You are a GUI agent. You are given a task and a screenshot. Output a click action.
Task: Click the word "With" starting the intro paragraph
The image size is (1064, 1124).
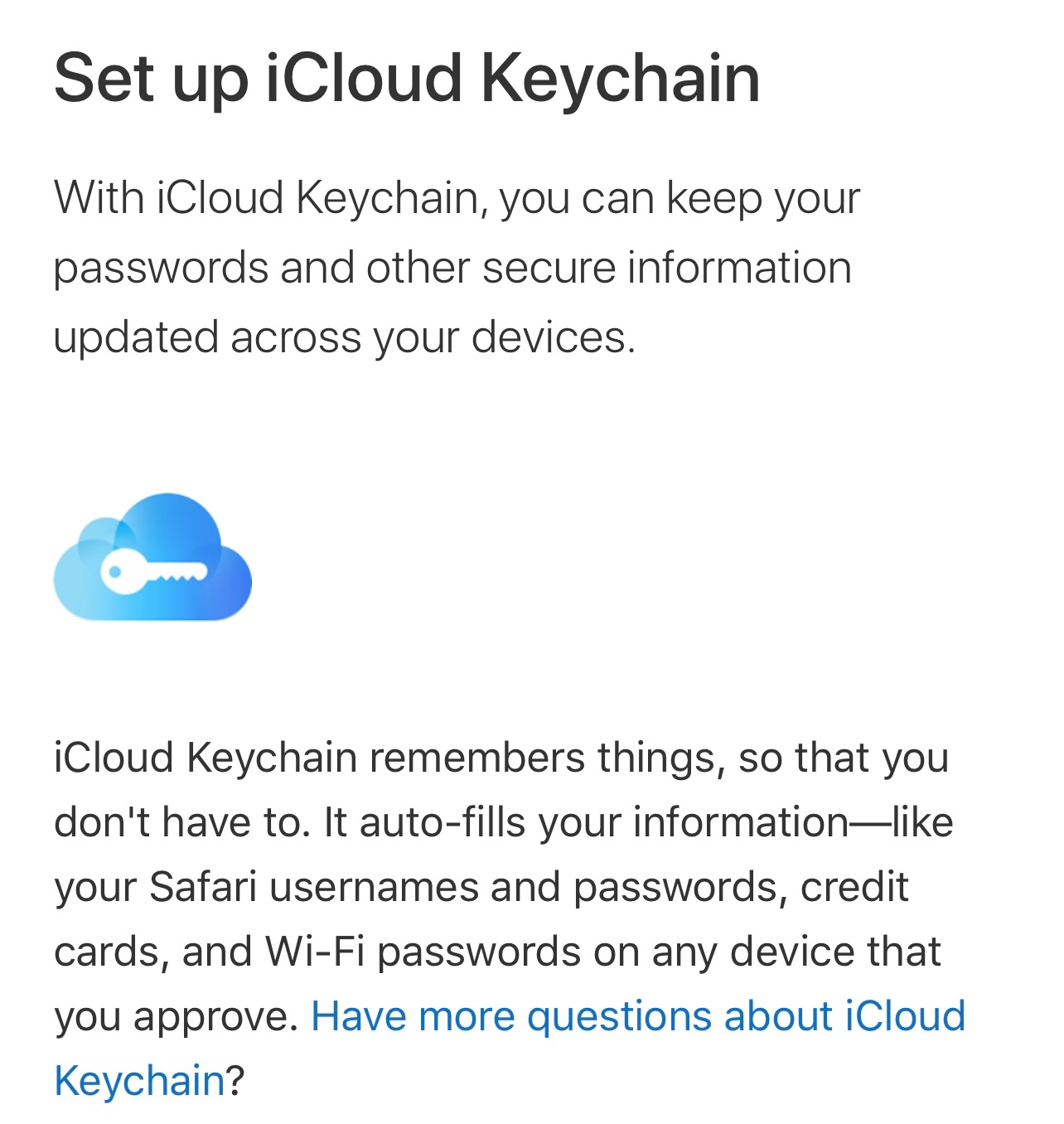(x=99, y=198)
